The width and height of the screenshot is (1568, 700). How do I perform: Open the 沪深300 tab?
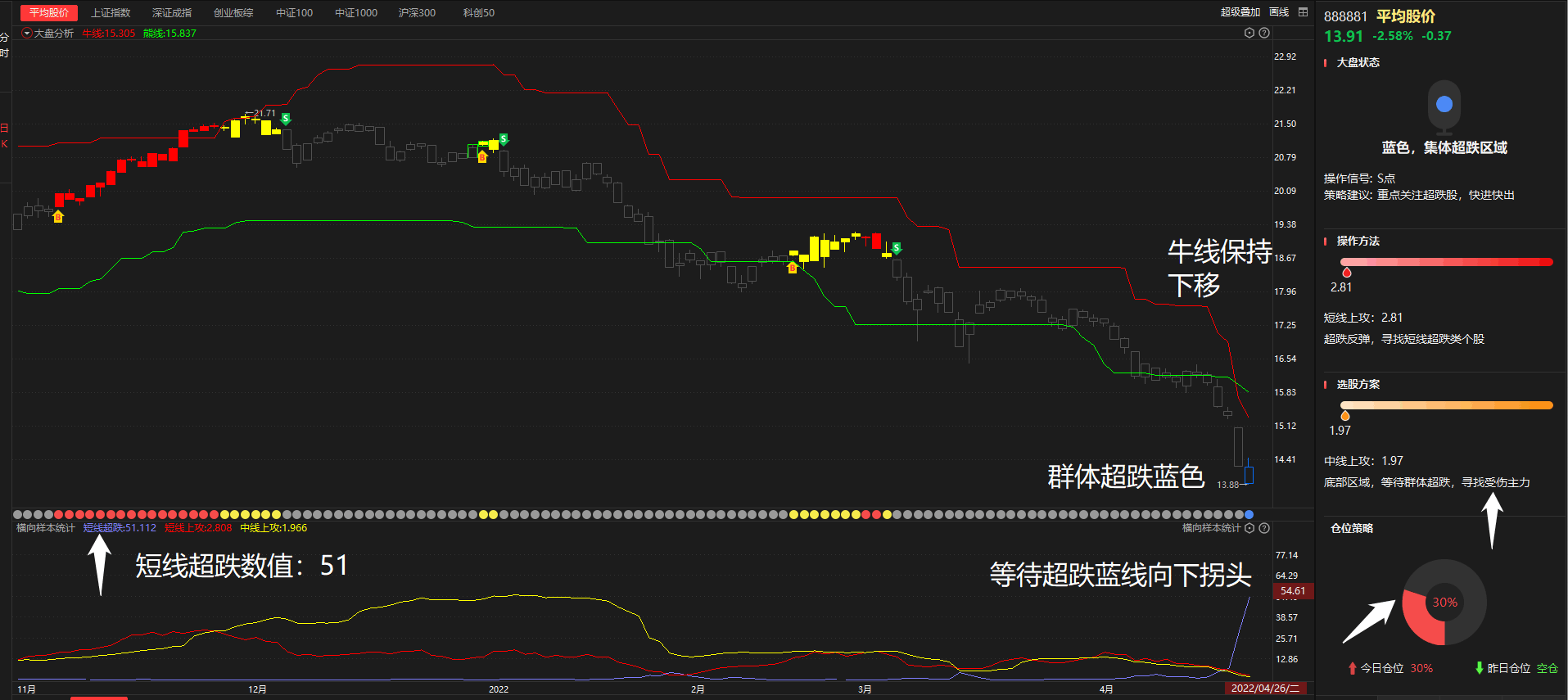pos(417,13)
